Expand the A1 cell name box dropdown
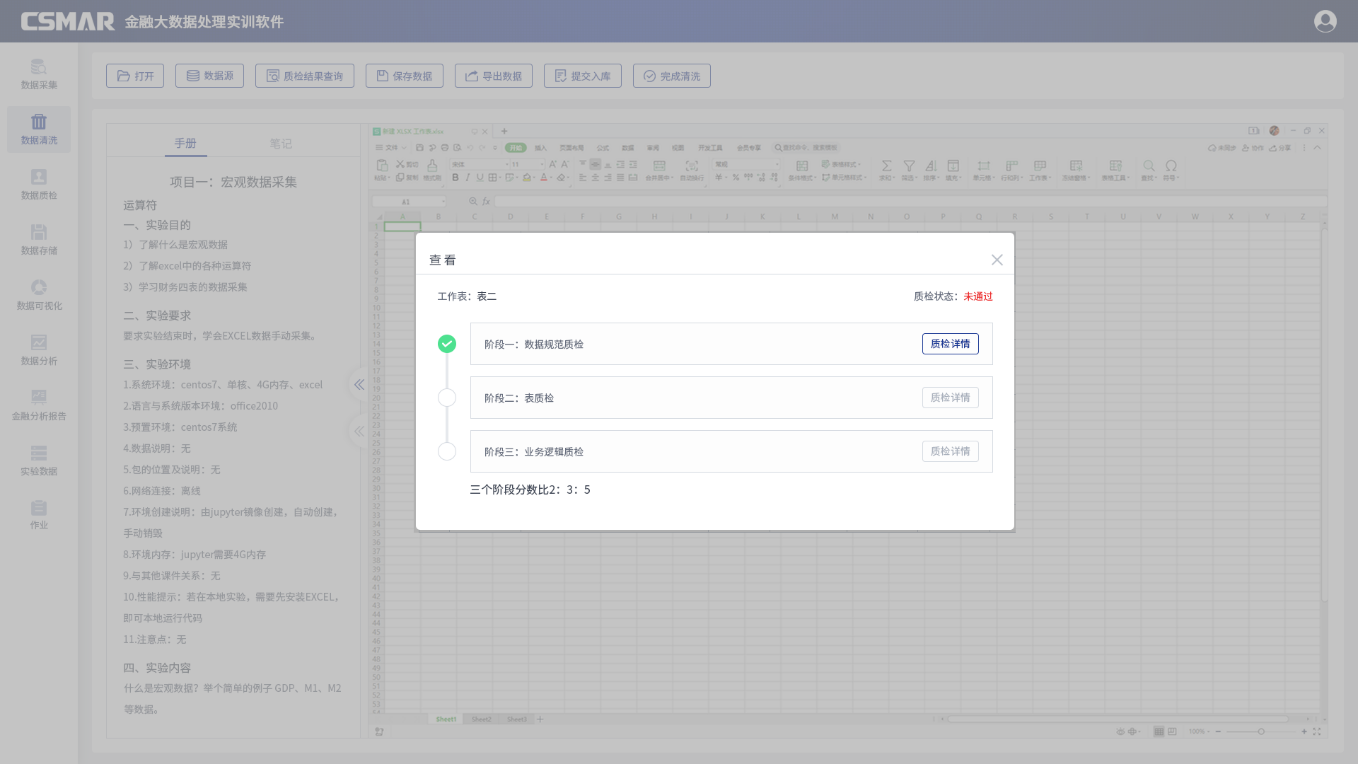 (x=443, y=201)
